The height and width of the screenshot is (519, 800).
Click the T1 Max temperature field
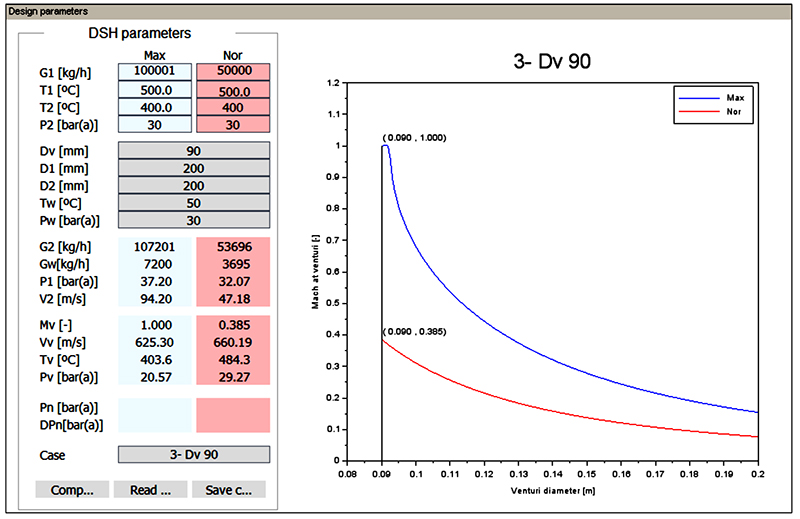click(x=155, y=89)
